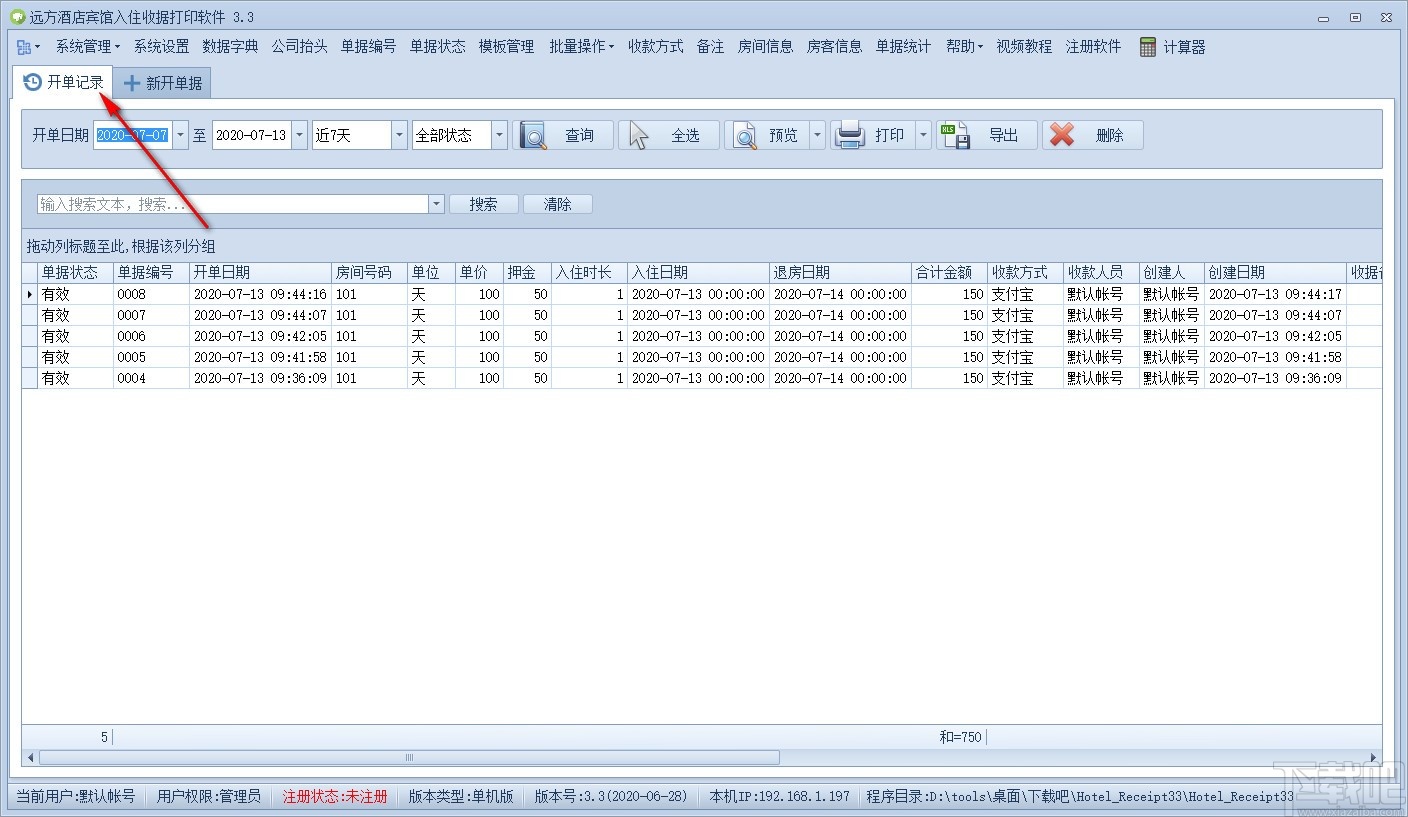Open end date calendar dropdown

click(299, 135)
